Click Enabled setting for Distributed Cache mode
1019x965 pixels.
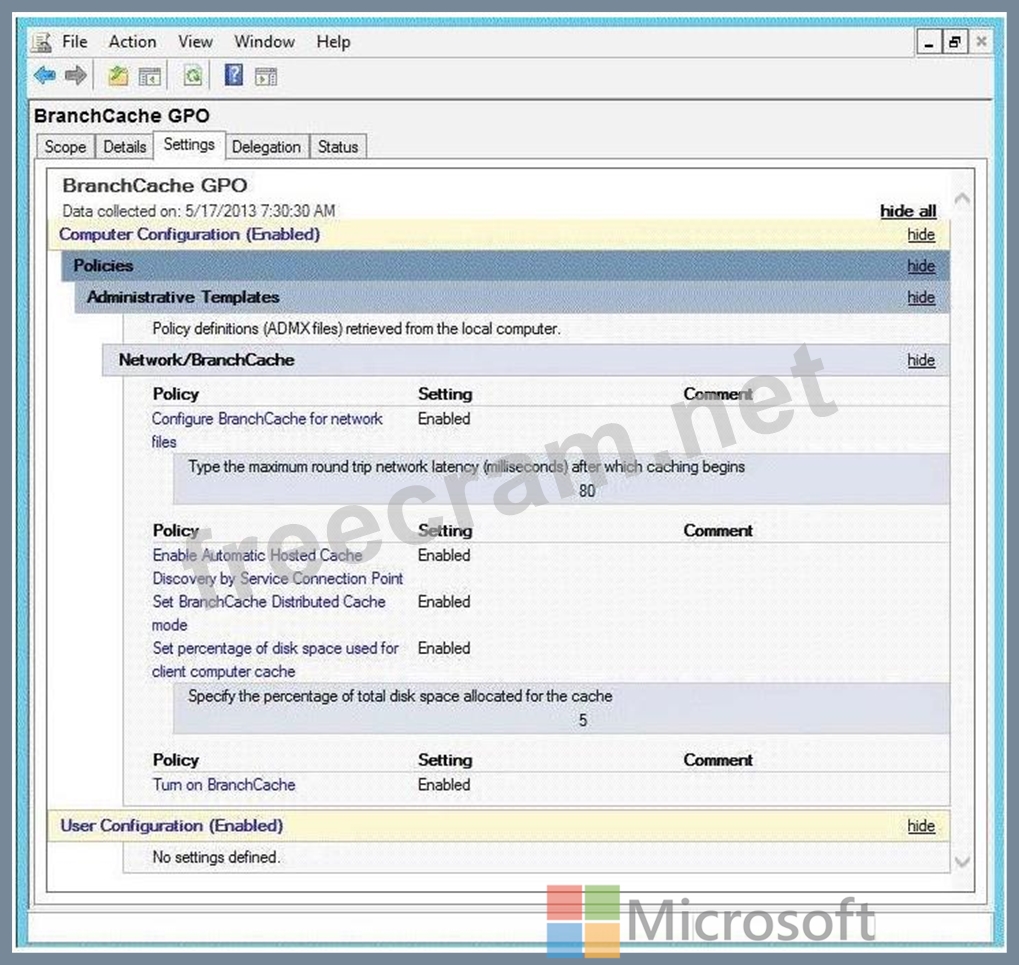444,602
